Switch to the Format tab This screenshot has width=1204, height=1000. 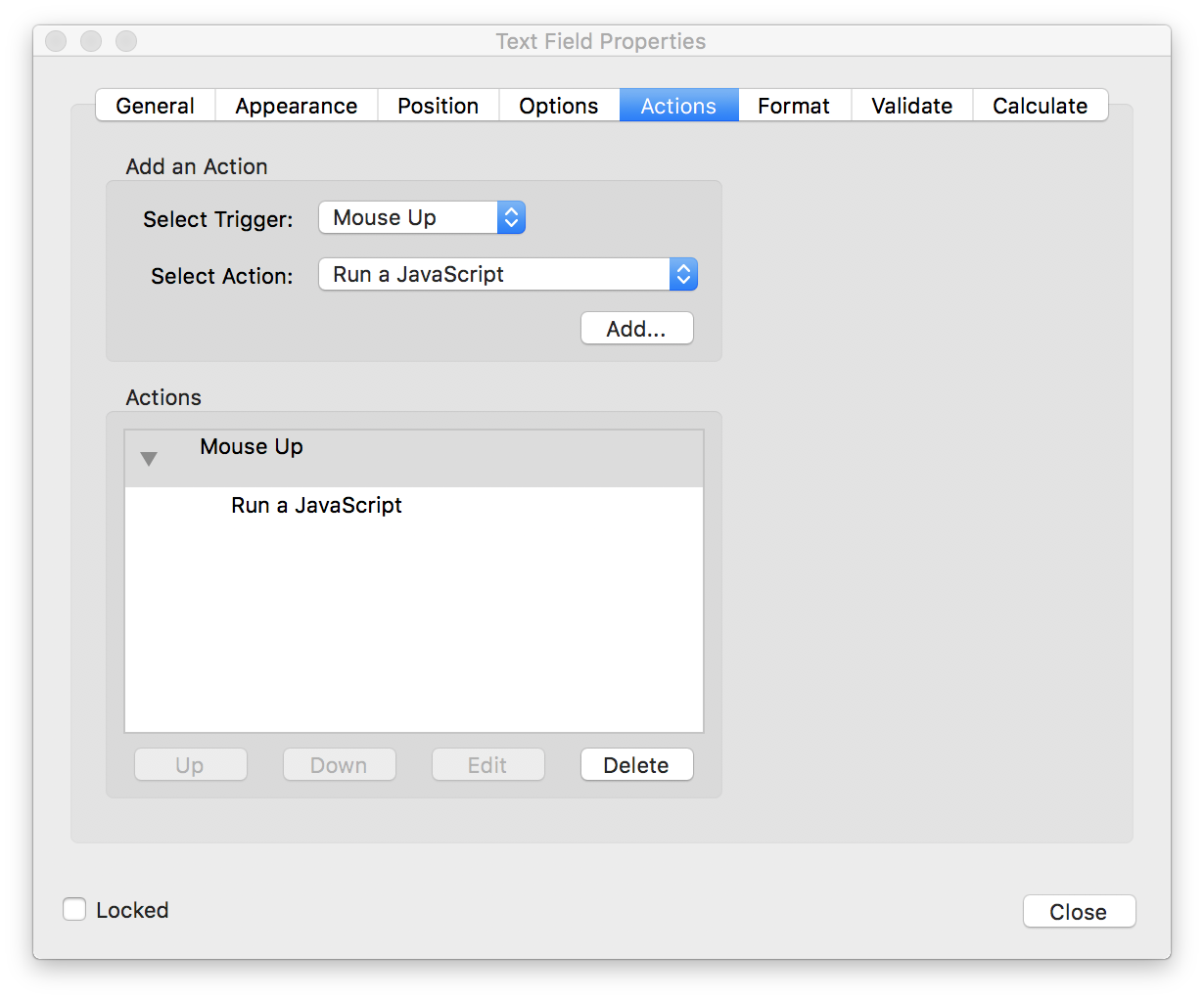(793, 105)
